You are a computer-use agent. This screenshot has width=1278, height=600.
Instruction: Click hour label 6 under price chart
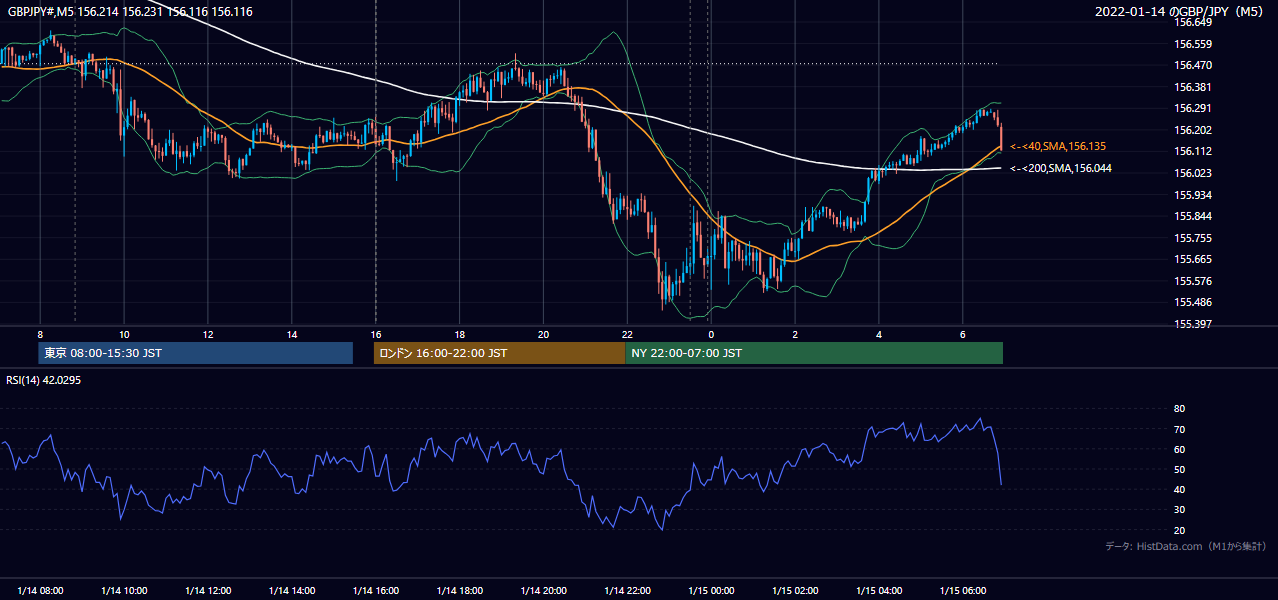point(963,334)
